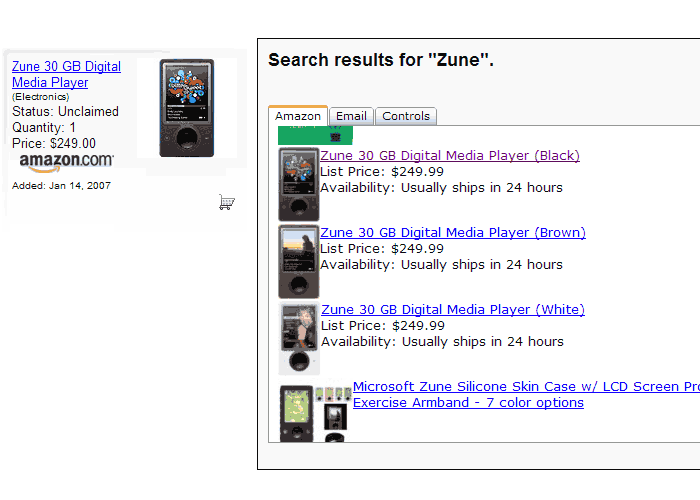
Task: Click the Silicone Skin Case product thumbnail
Action: (296, 414)
